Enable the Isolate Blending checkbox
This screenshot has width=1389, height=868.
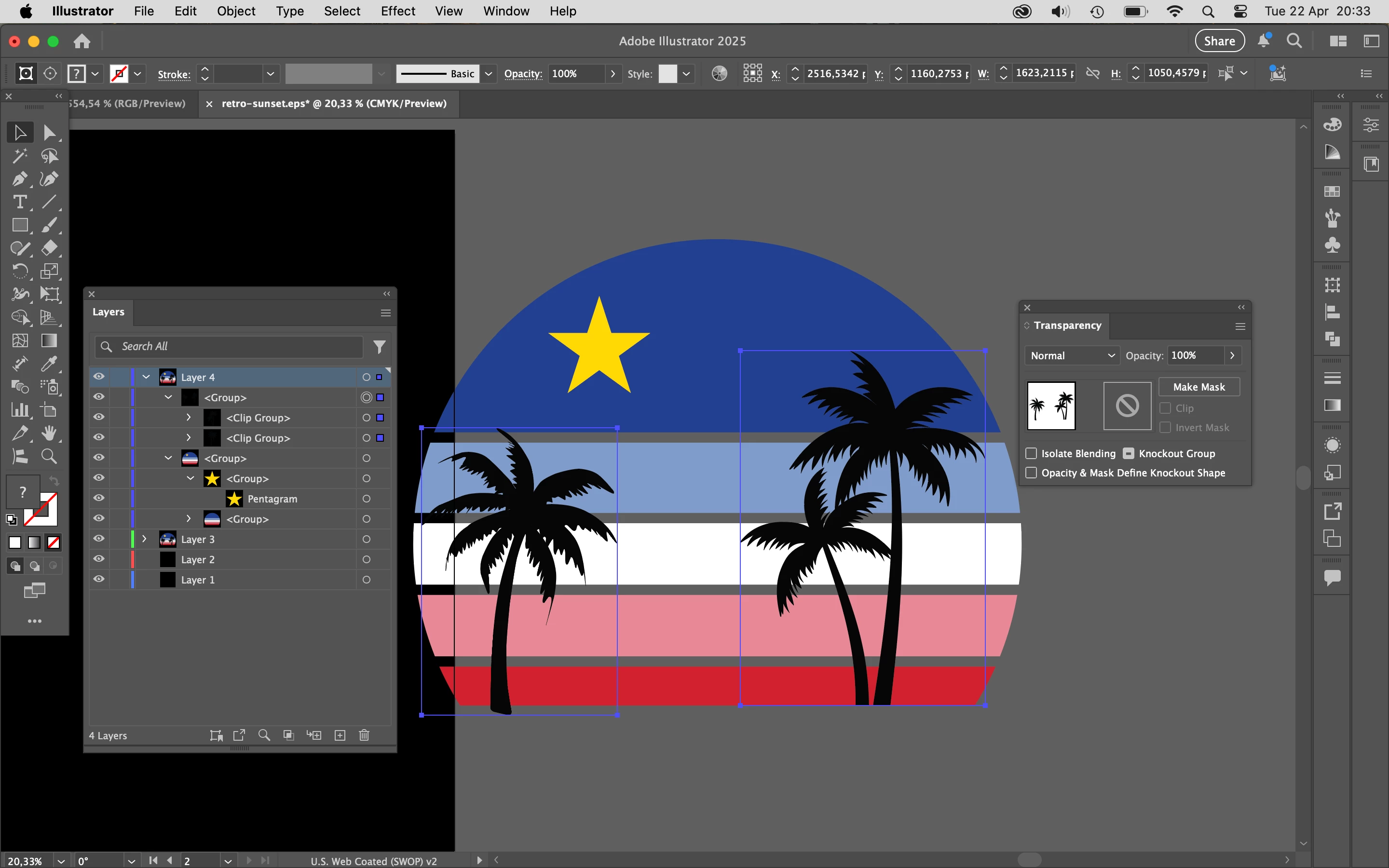tap(1032, 453)
